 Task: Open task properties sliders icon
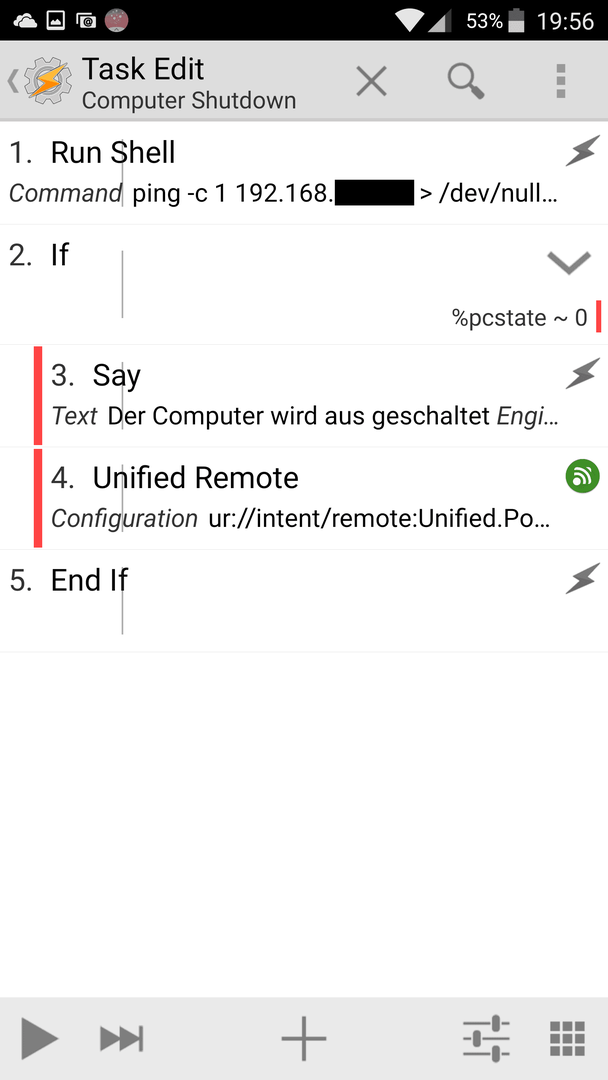pyautogui.click(x=487, y=1038)
